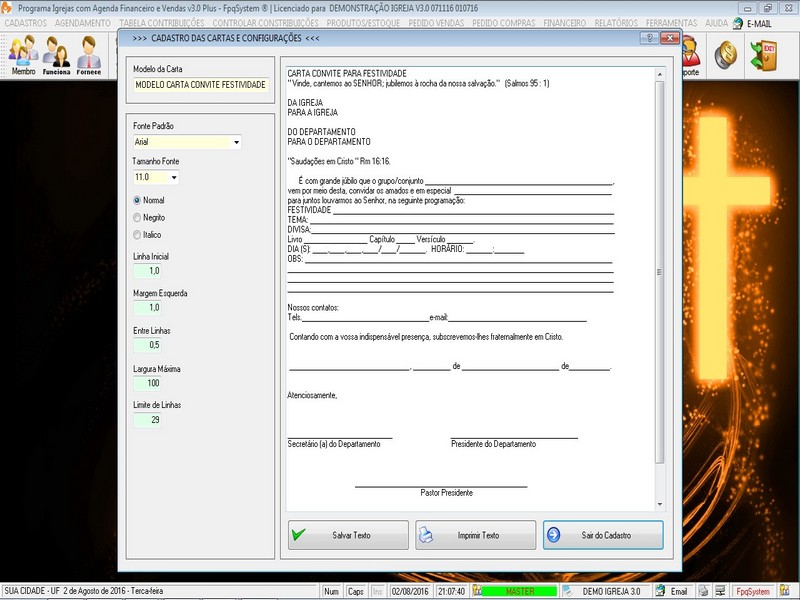Open the CADASTROS menu
The image size is (800, 600).
coord(26,23)
